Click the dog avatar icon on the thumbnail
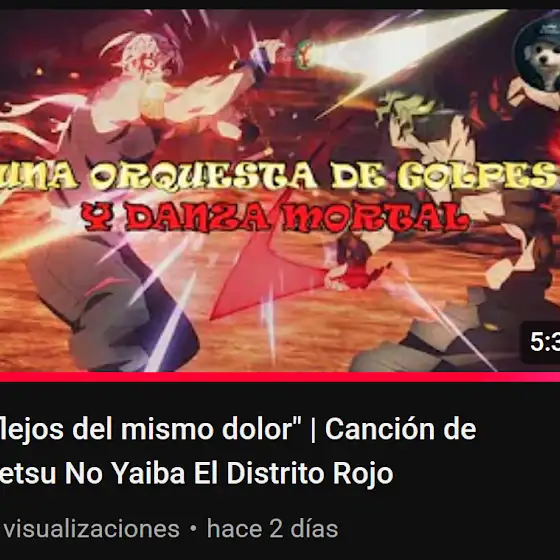Image resolution: width=560 pixels, height=560 pixels. pos(538,56)
